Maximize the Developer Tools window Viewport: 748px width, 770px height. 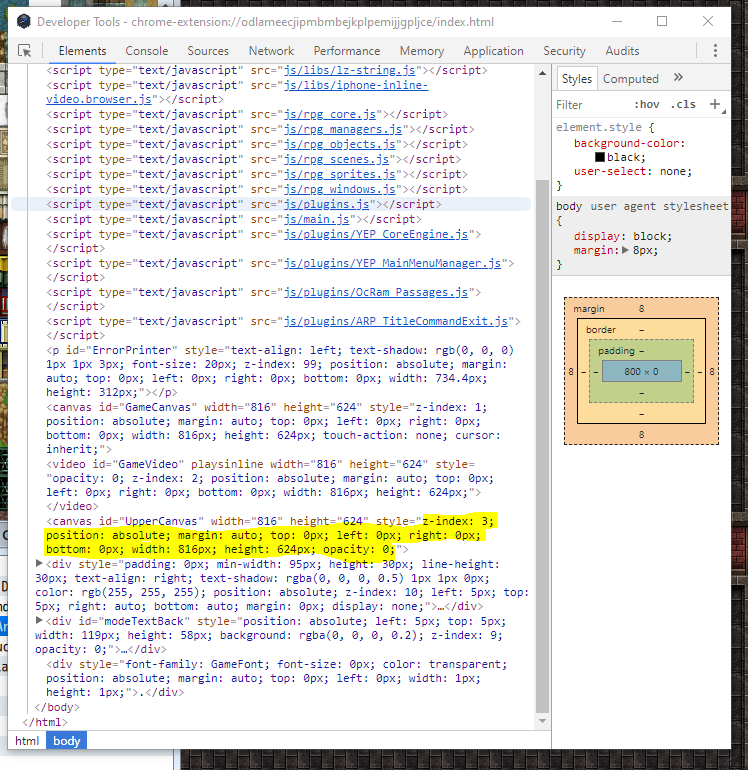(662, 22)
